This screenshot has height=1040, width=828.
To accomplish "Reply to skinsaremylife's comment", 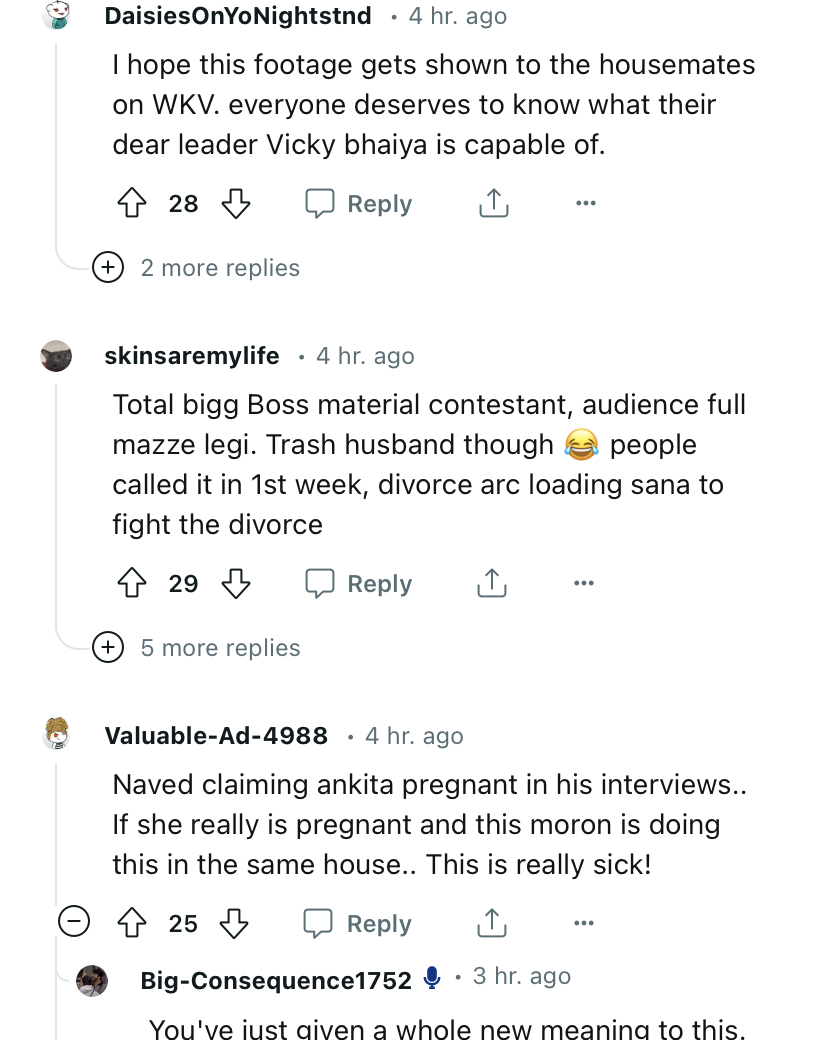I will (360, 584).
